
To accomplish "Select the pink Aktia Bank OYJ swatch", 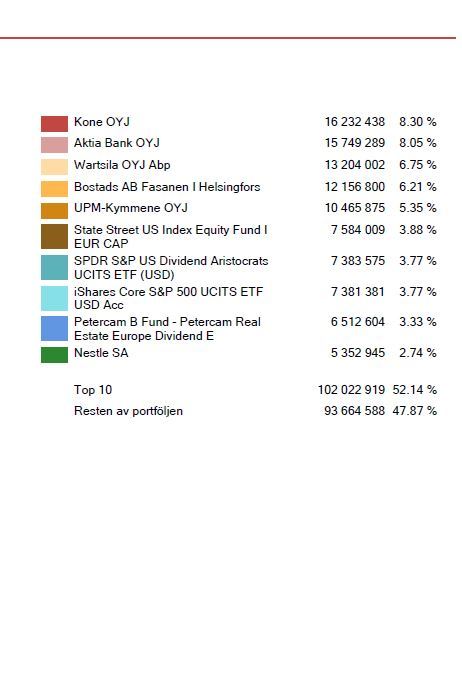I will (x=54, y=145).
